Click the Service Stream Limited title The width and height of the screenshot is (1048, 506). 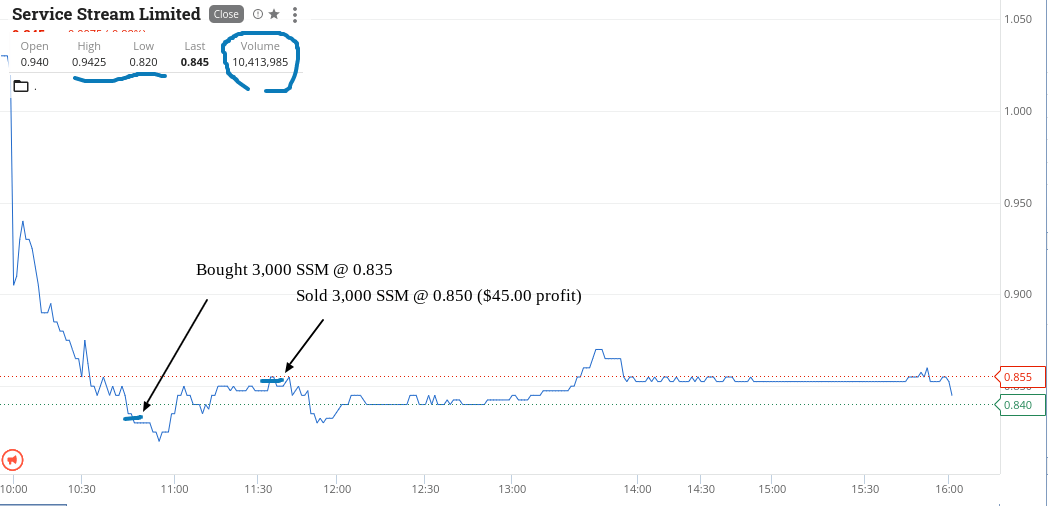pos(106,14)
